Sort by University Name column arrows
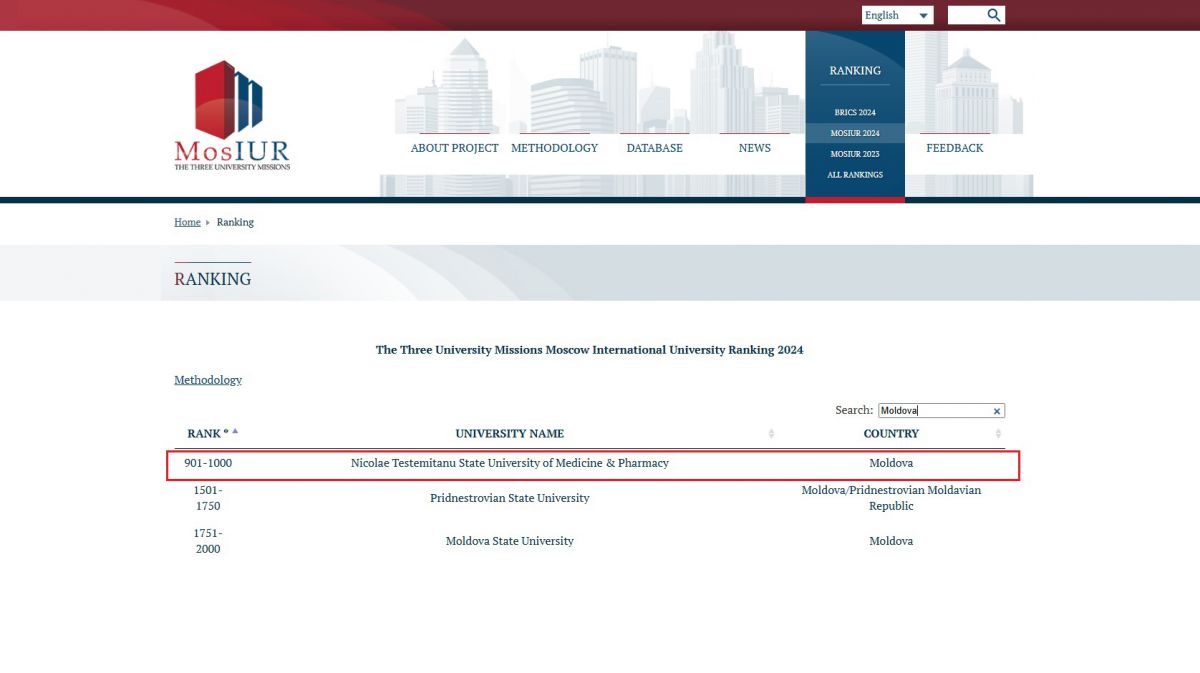Screen dimensions: 1200x673 click(x=771, y=434)
